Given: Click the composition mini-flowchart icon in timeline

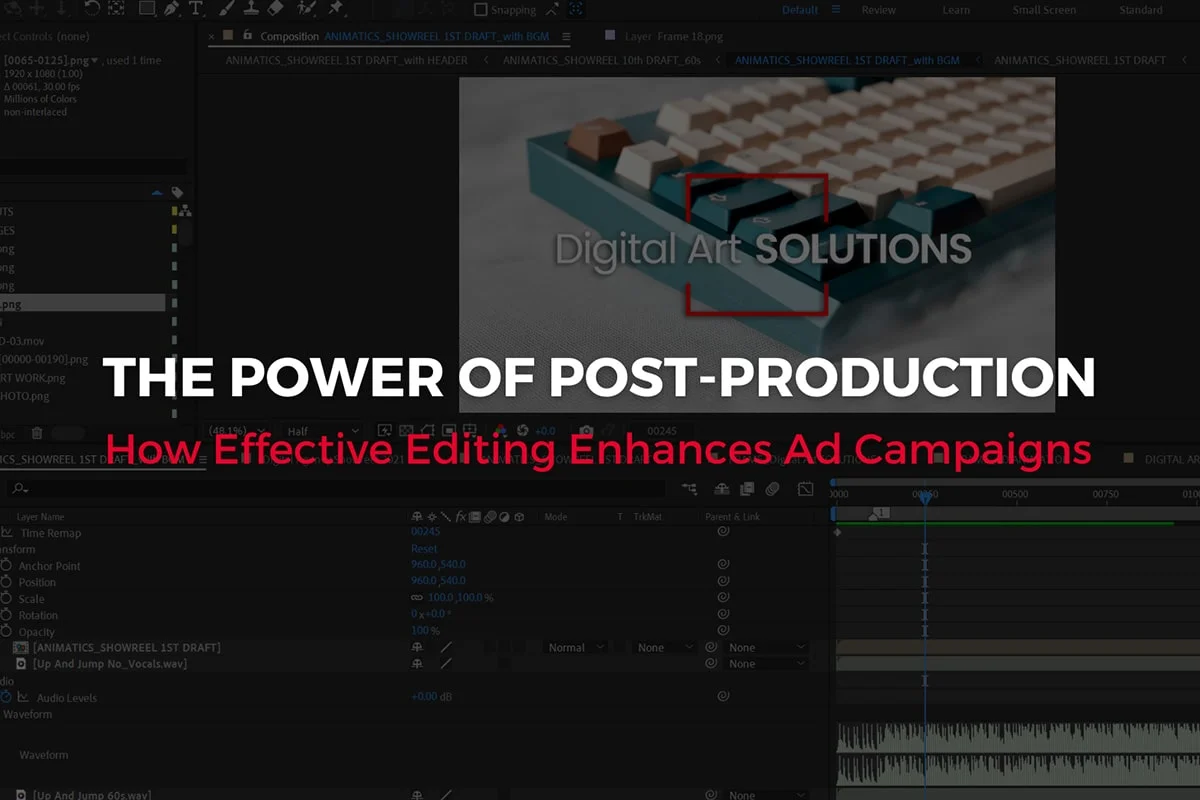Looking at the screenshot, I should (x=689, y=489).
